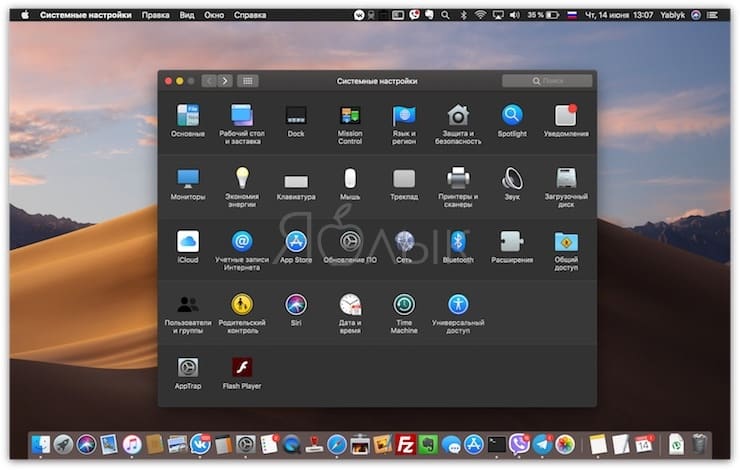Open the Вид menu

click(x=187, y=15)
